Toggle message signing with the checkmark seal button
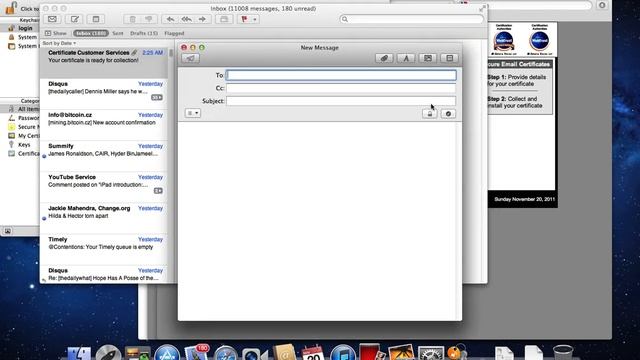640x360 pixels. tap(448, 114)
